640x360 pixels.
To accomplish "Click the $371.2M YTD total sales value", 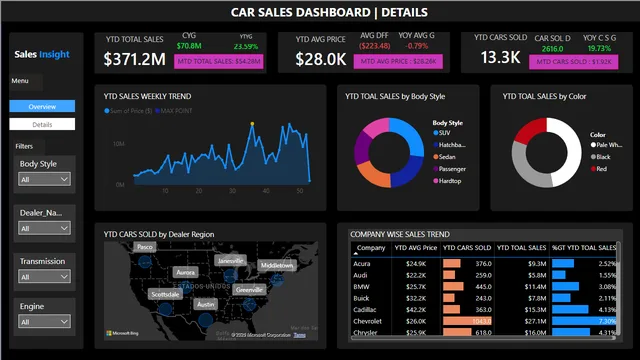I will (x=134, y=59).
